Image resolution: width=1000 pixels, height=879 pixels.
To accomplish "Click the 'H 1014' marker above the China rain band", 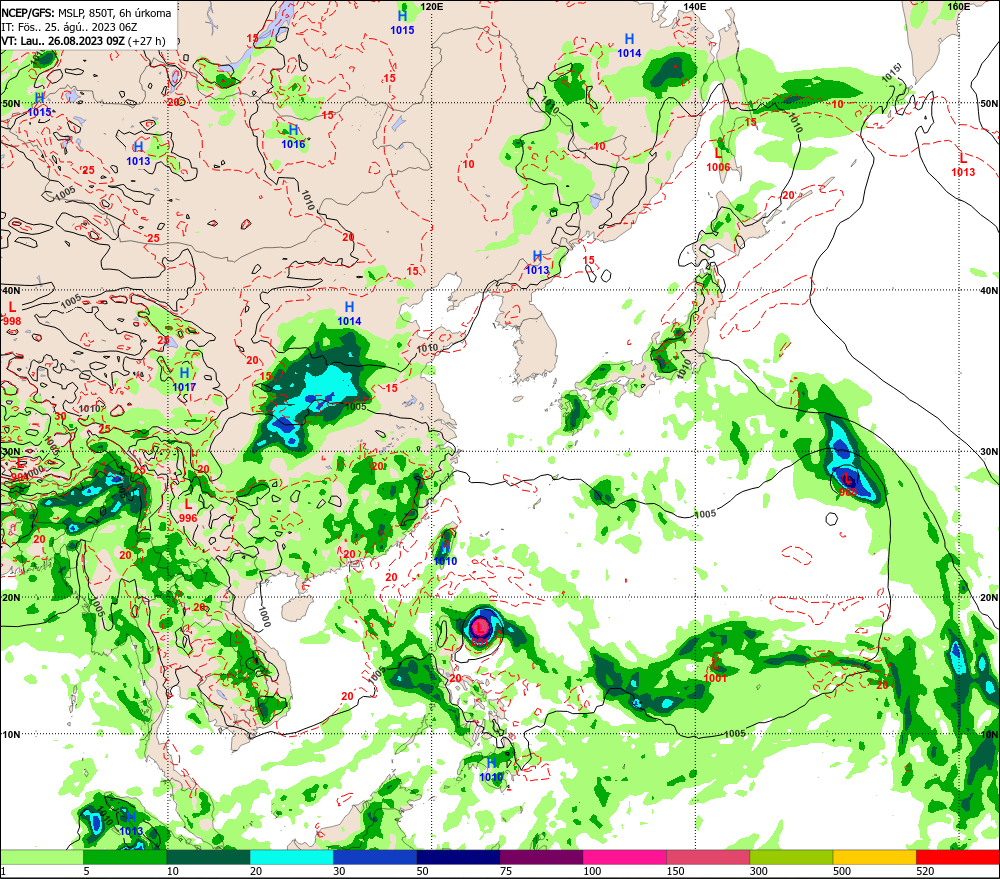I will click(x=349, y=314).
